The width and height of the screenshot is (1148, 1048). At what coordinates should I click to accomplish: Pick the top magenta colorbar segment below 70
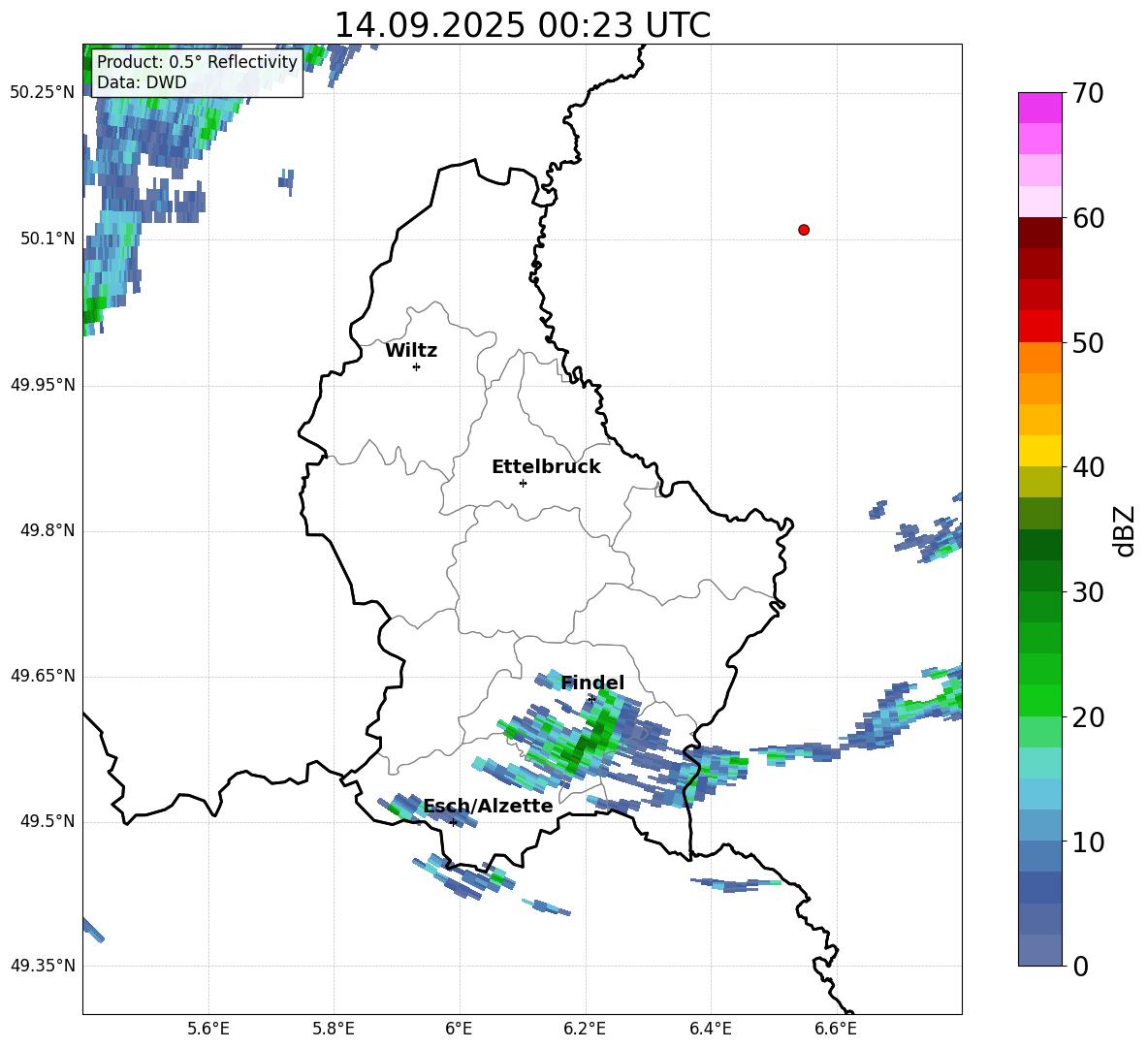pyautogui.click(x=1040, y=108)
